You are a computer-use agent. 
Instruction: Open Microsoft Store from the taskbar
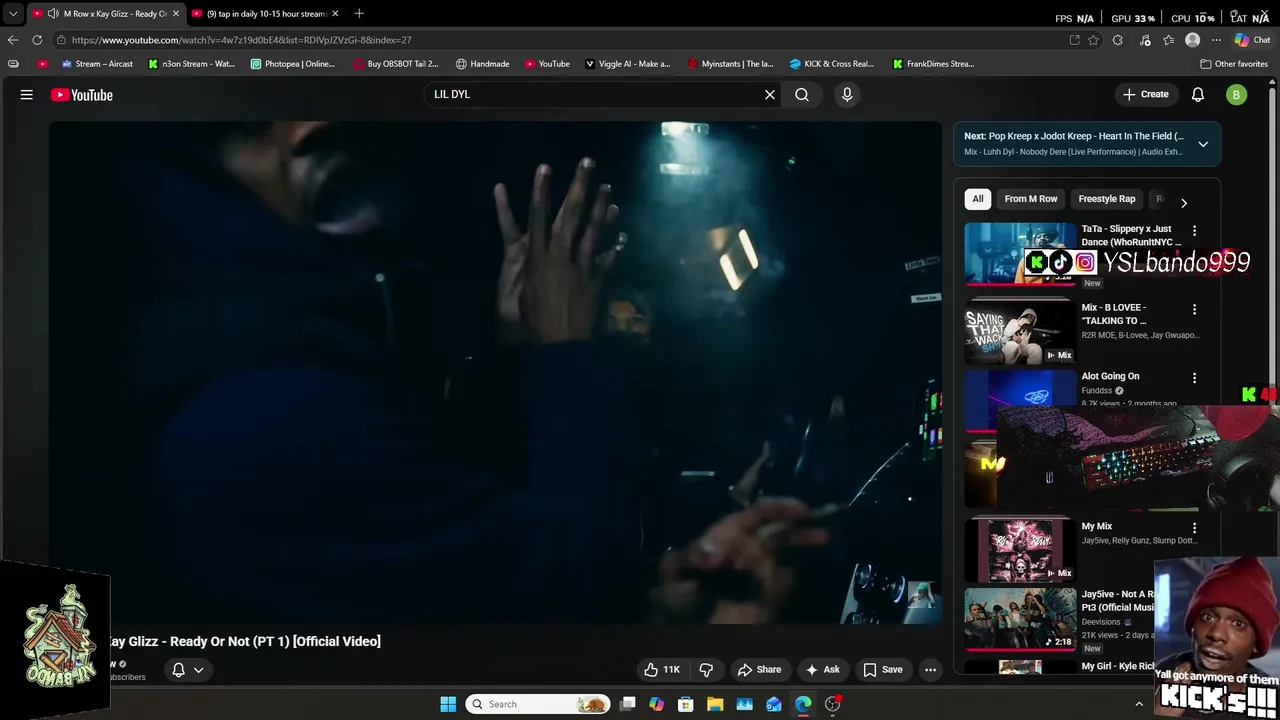tap(685, 704)
